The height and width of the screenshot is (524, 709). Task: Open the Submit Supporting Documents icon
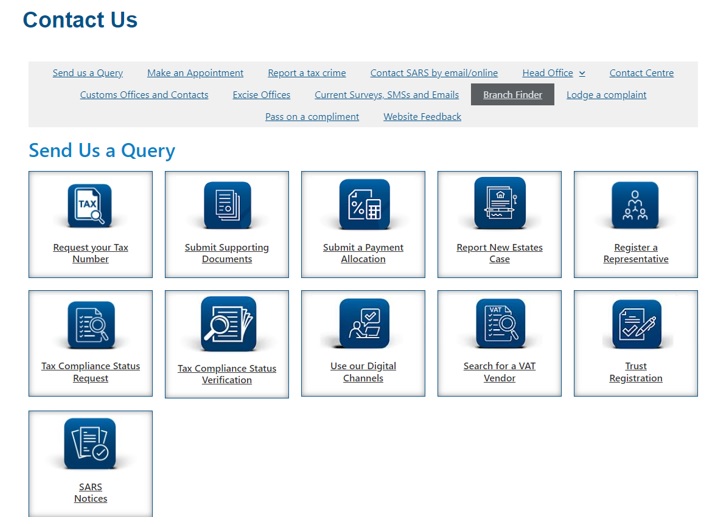(x=227, y=206)
